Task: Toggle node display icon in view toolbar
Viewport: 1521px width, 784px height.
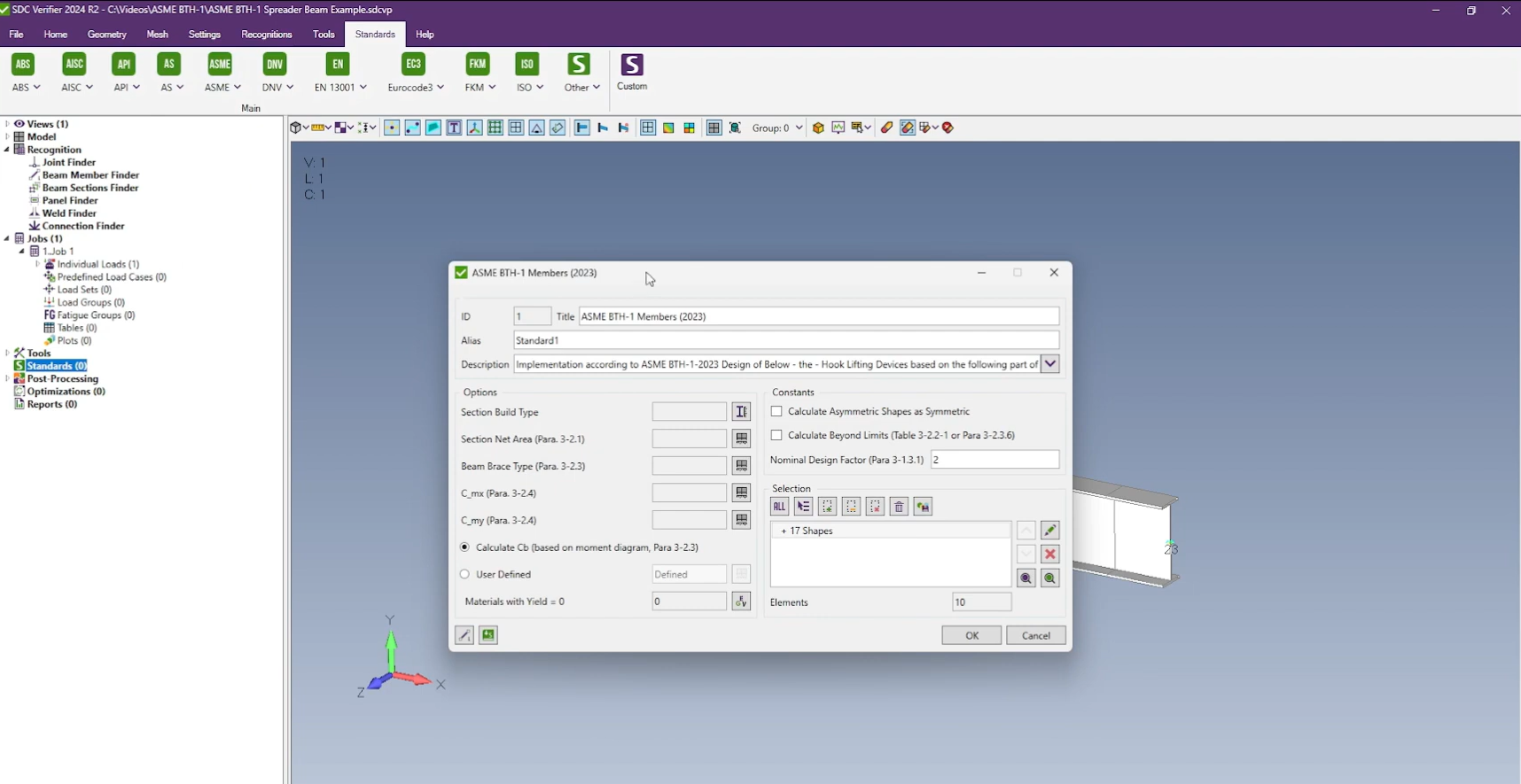Action: (x=392, y=128)
